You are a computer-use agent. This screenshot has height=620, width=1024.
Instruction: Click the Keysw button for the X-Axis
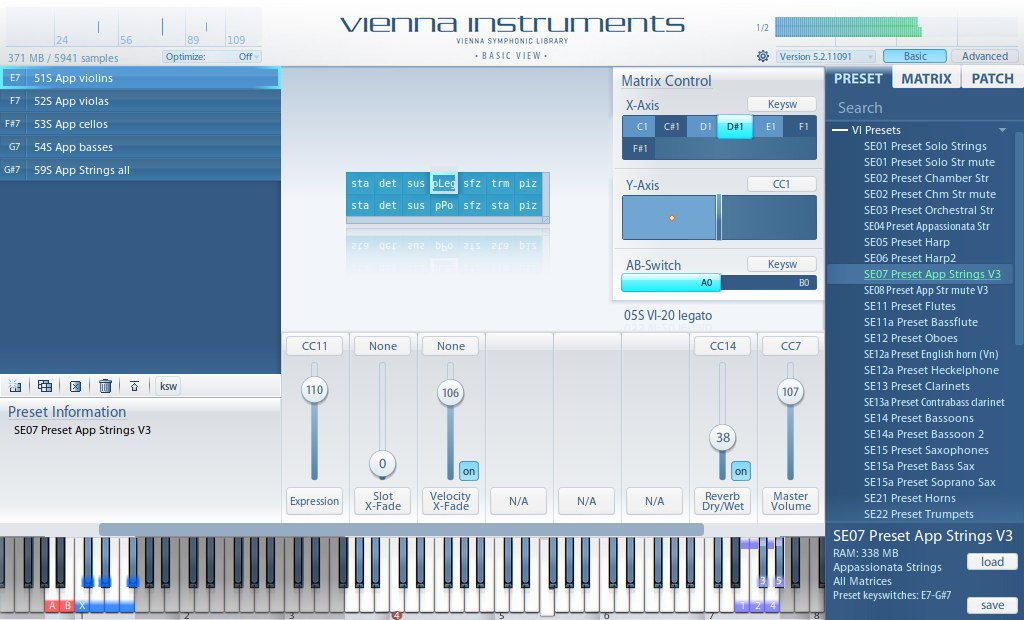782,104
